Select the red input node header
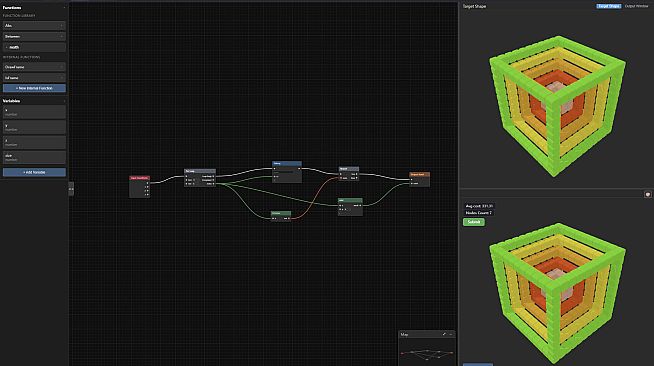 coord(139,178)
